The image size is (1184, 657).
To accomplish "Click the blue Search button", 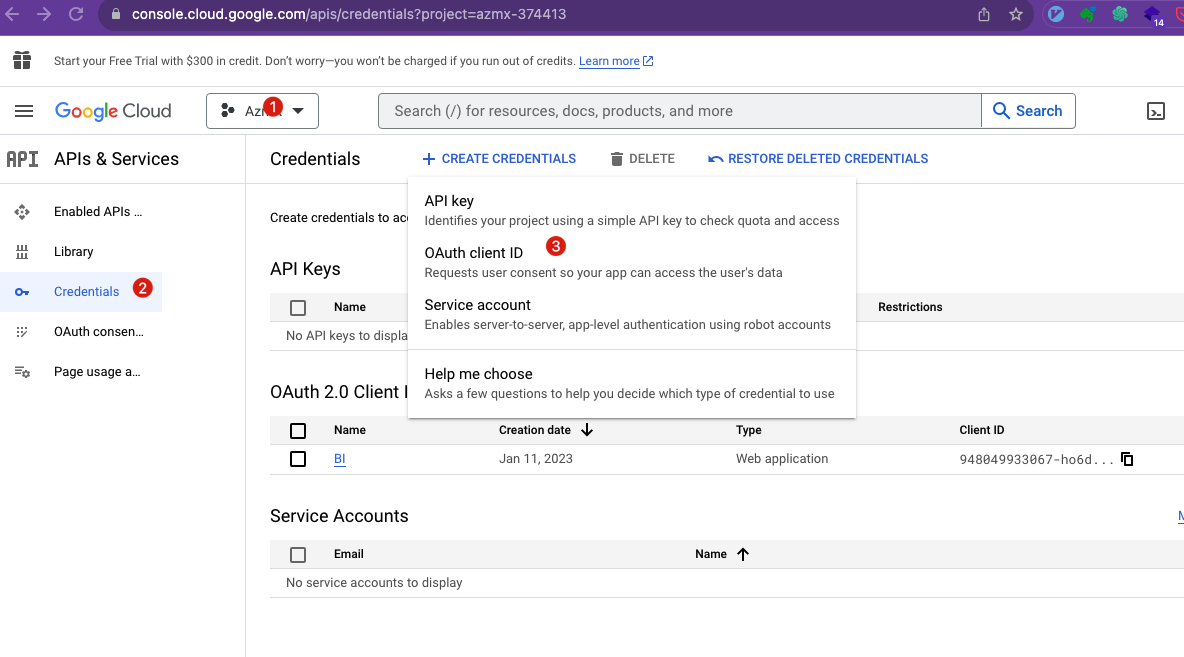I will click(1028, 111).
